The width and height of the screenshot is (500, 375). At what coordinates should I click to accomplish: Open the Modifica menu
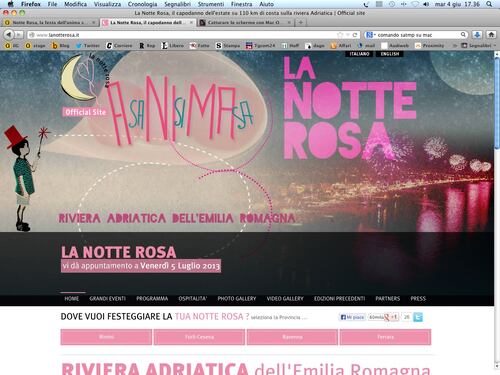75,4
